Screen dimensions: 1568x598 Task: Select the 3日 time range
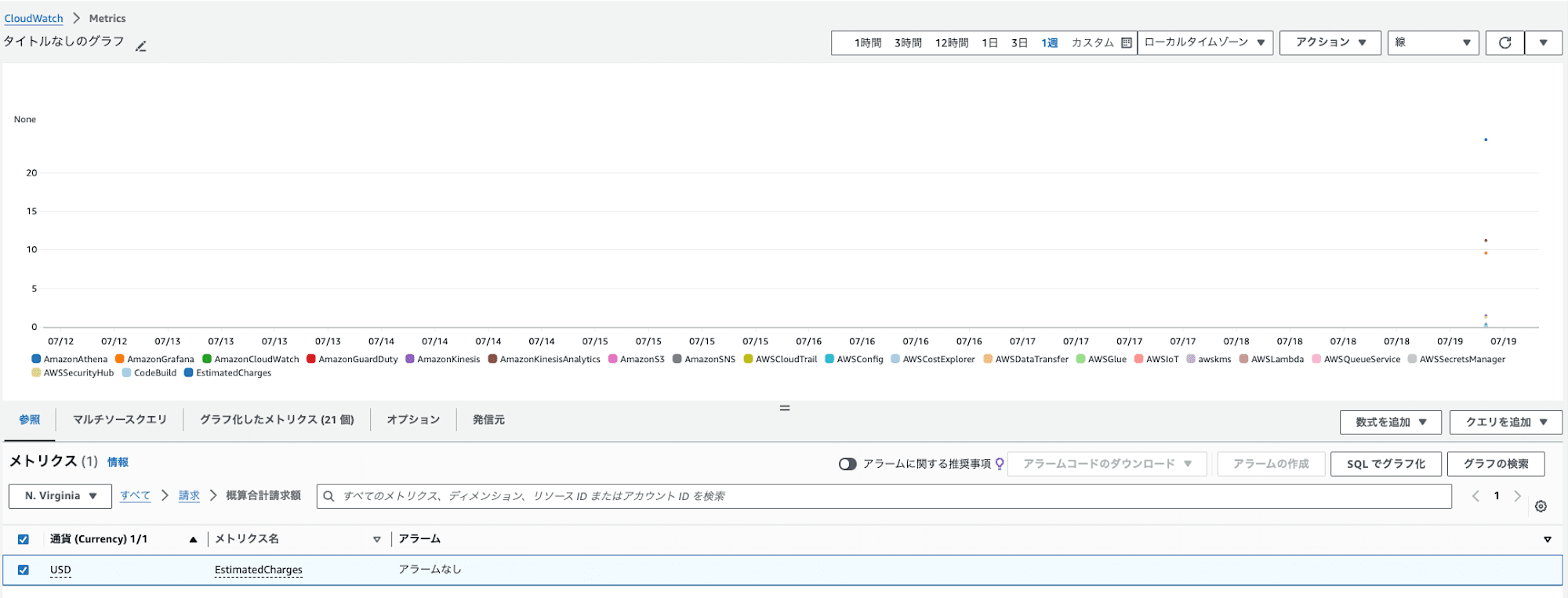coord(1019,43)
